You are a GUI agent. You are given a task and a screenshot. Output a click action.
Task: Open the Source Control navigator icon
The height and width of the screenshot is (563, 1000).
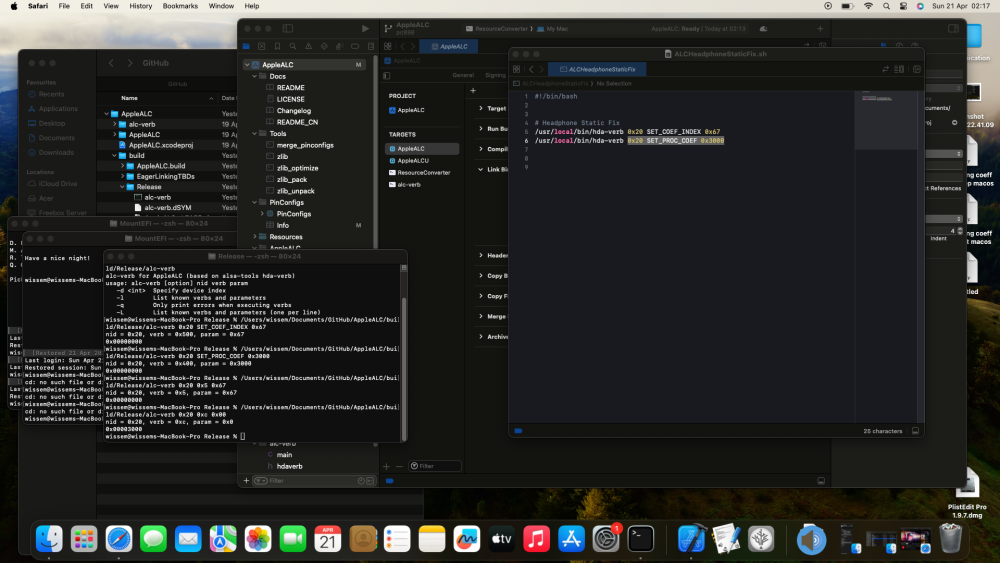click(x=261, y=46)
